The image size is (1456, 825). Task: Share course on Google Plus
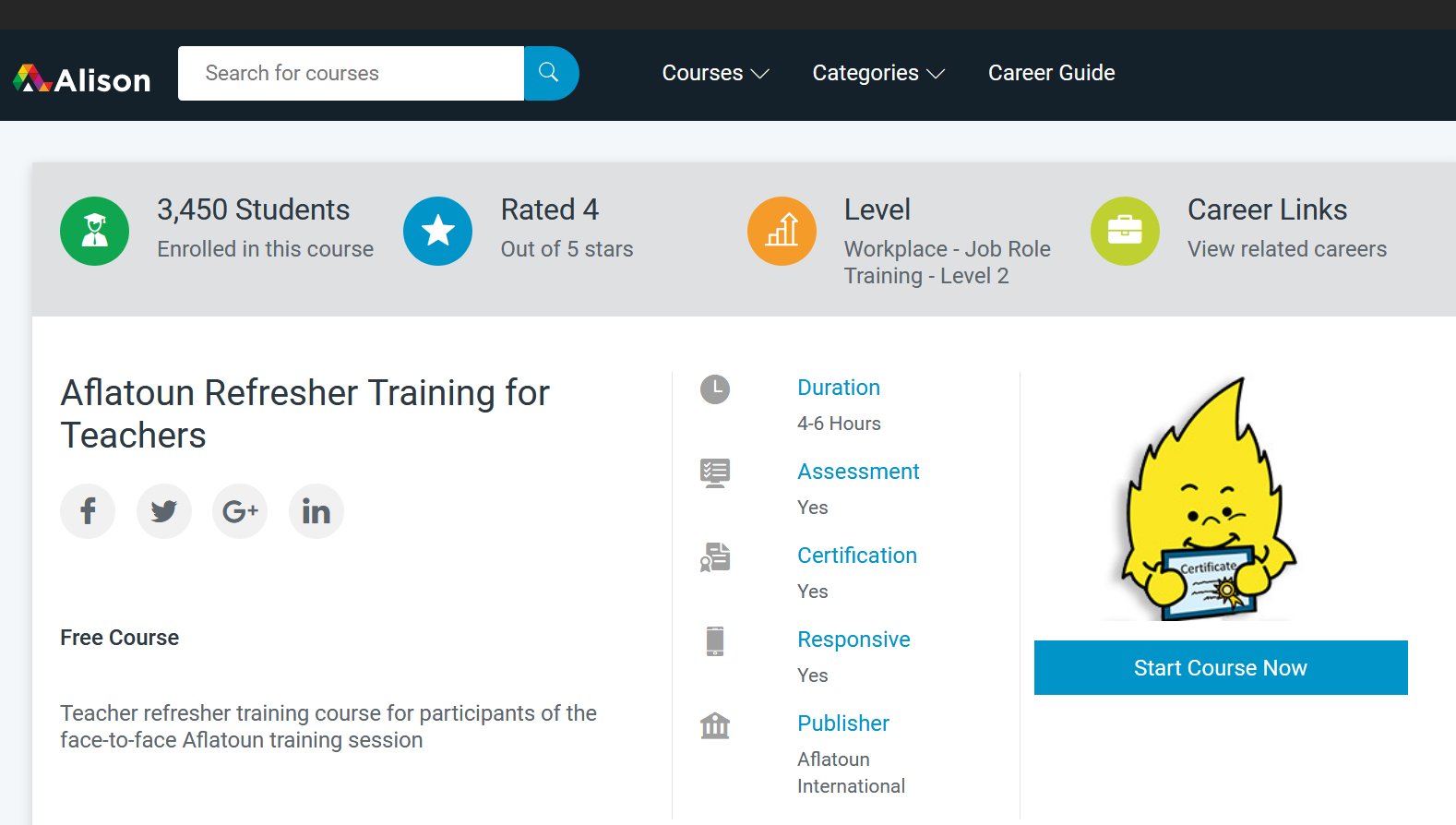[240, 511]
